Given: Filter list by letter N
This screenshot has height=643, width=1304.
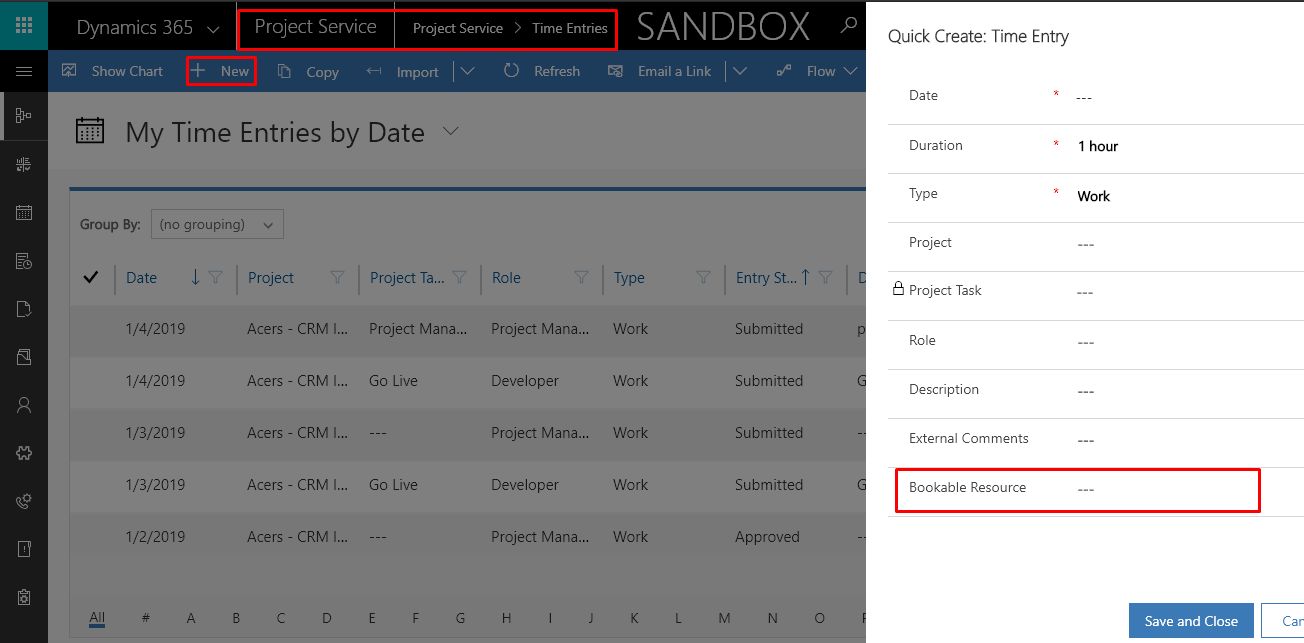Looking at the screenshot, I should point(773,618).
